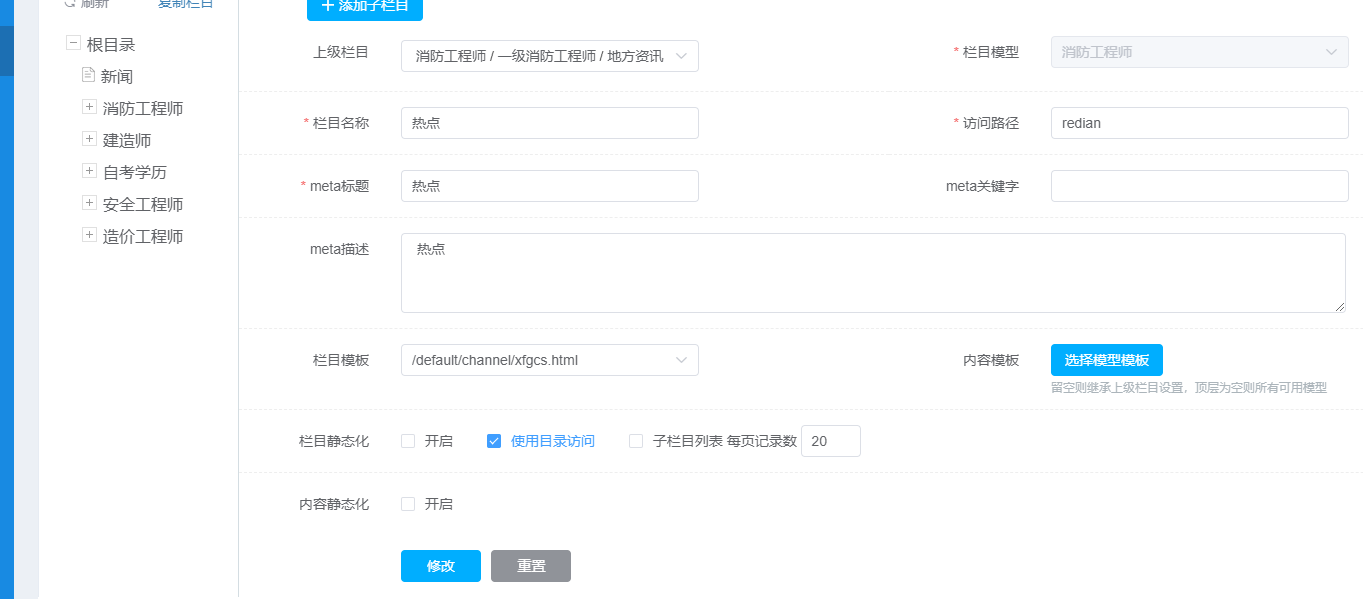
Task: Click the 使用目录访问 label text
Action: tap(553, 441)
